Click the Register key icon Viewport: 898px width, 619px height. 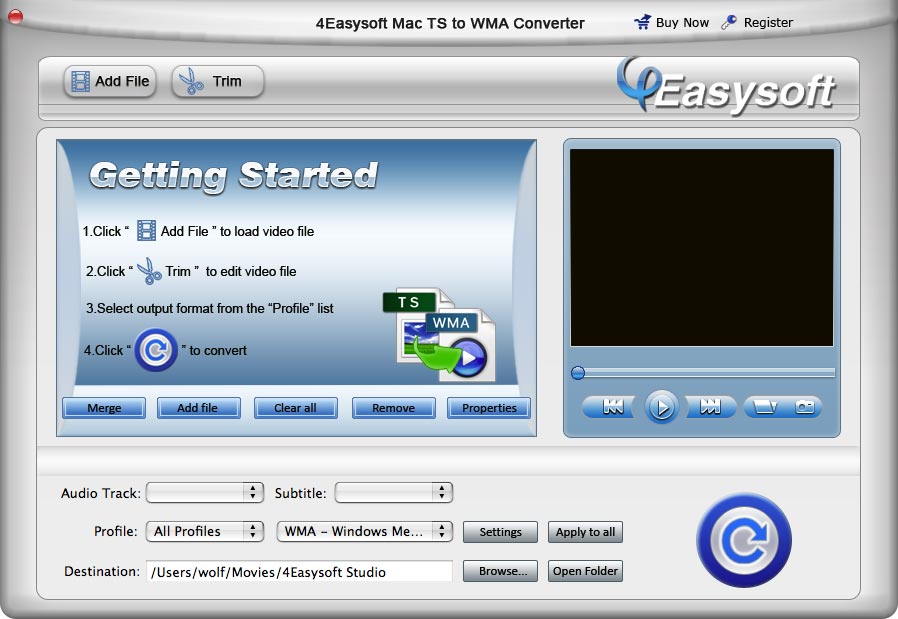click(729, 21)
